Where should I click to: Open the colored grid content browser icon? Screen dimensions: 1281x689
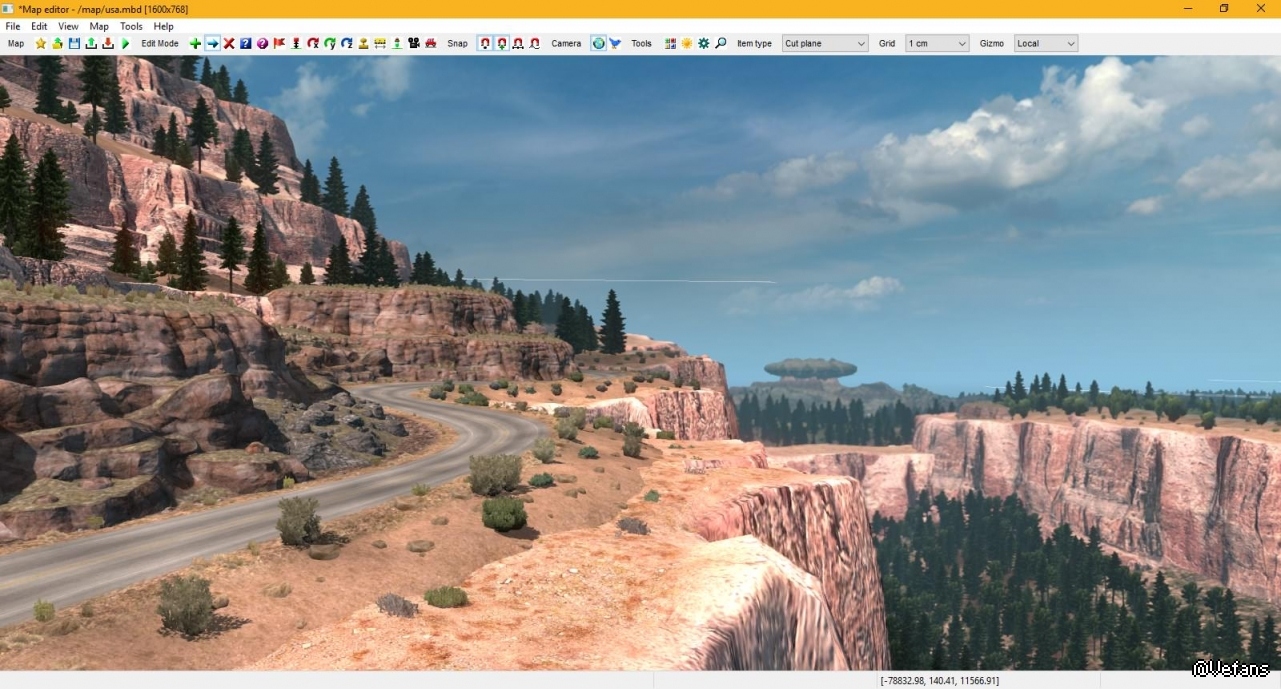pos(670,44)
